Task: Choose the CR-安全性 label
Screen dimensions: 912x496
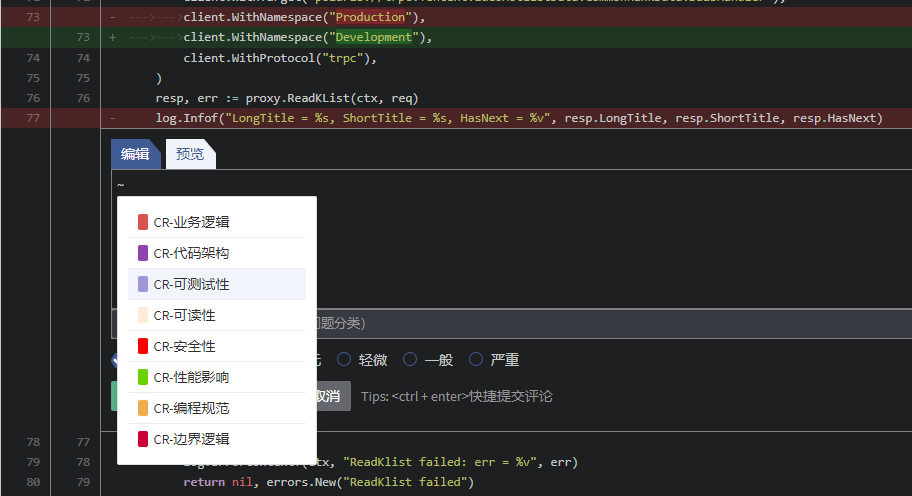Action: point(184,346)
